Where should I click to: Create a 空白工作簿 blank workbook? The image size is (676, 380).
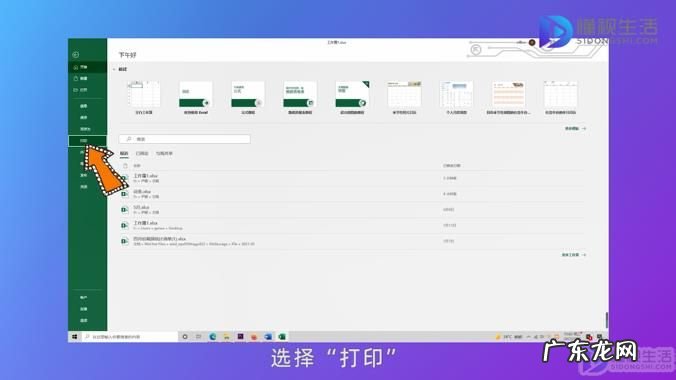[144, 97]
